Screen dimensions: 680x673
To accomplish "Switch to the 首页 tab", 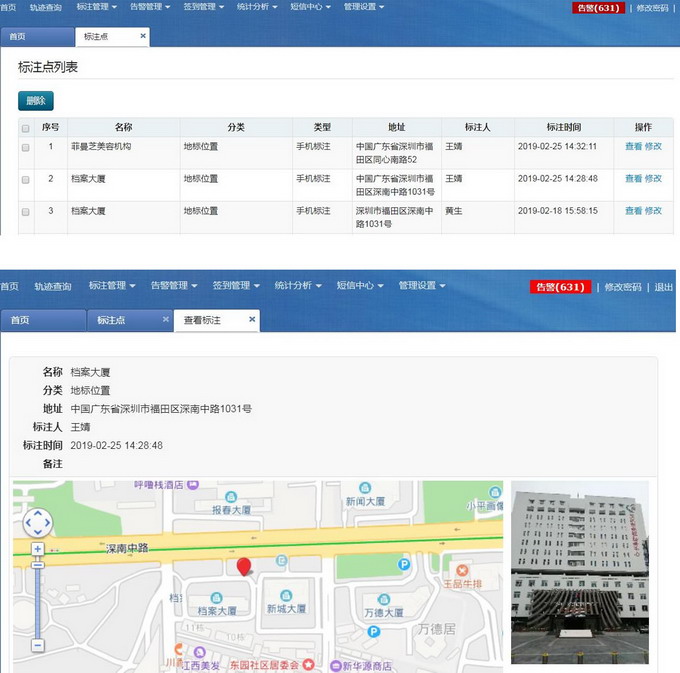I will (18, 36).
